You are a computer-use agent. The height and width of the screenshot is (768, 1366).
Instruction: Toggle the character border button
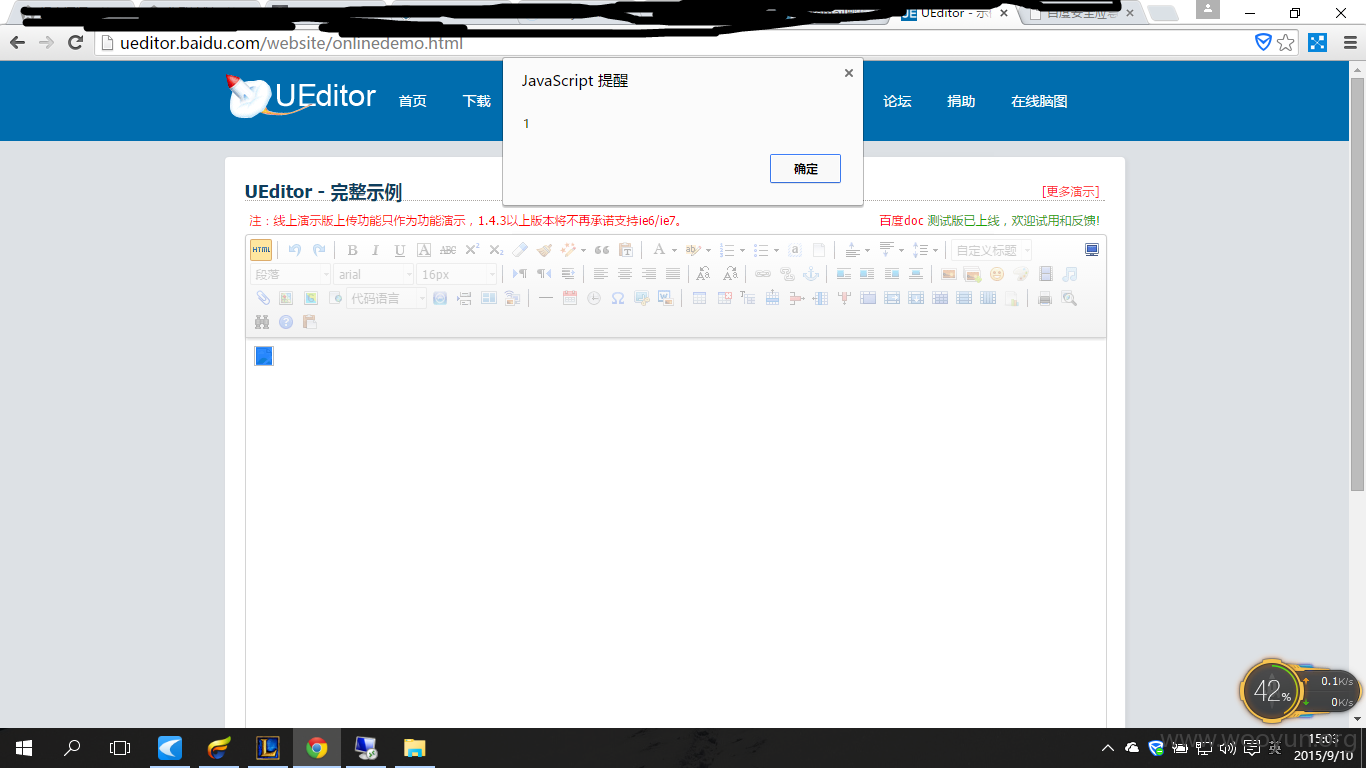click(x=424, y=250)
